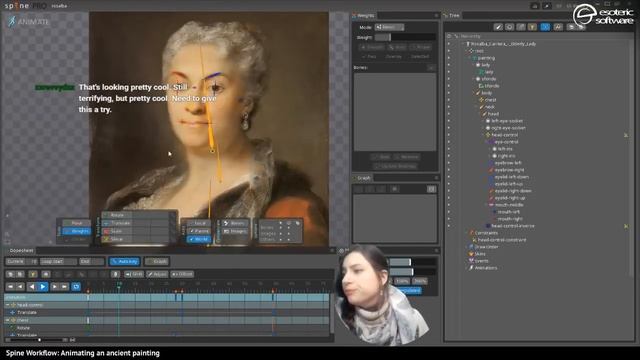Adjust the Weight slider in Weights panel

[405, 37]
